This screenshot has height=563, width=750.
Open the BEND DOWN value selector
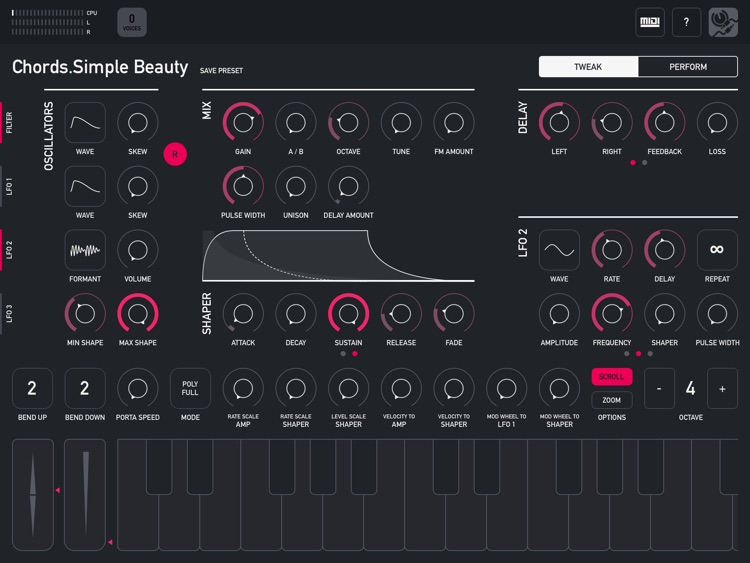click(x=85, y=388)
